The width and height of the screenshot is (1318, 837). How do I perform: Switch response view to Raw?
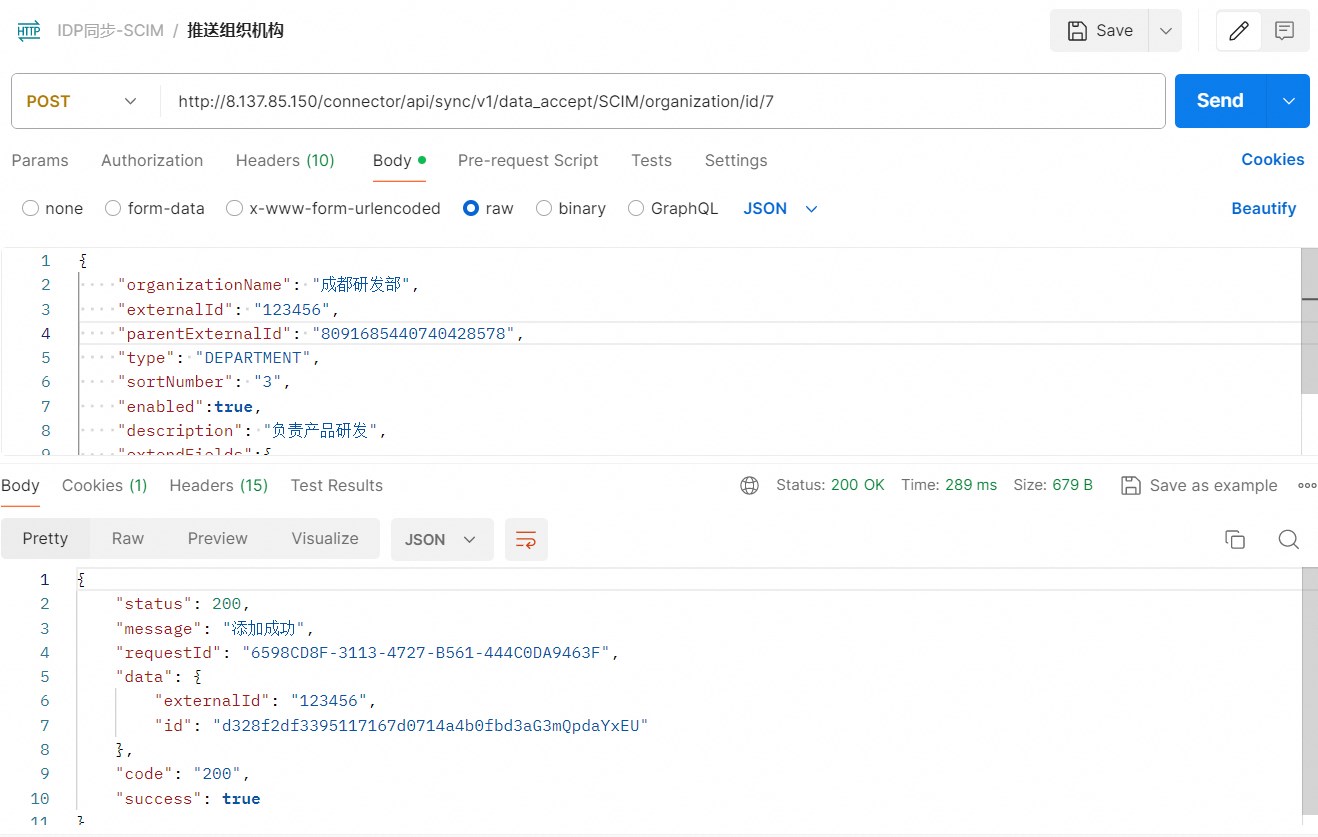(x=128, y=539)
